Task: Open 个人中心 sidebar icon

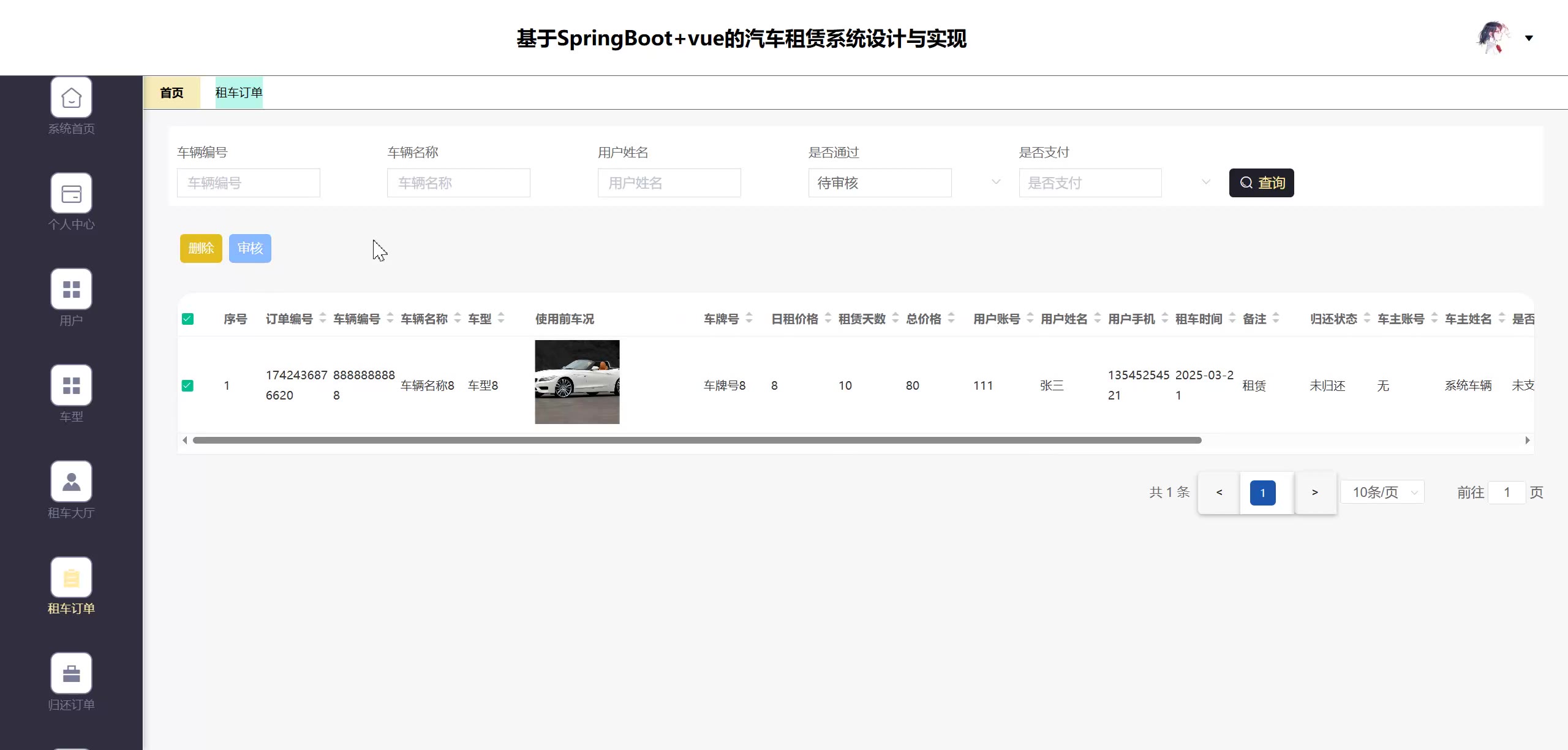Action: coord(71,194)
